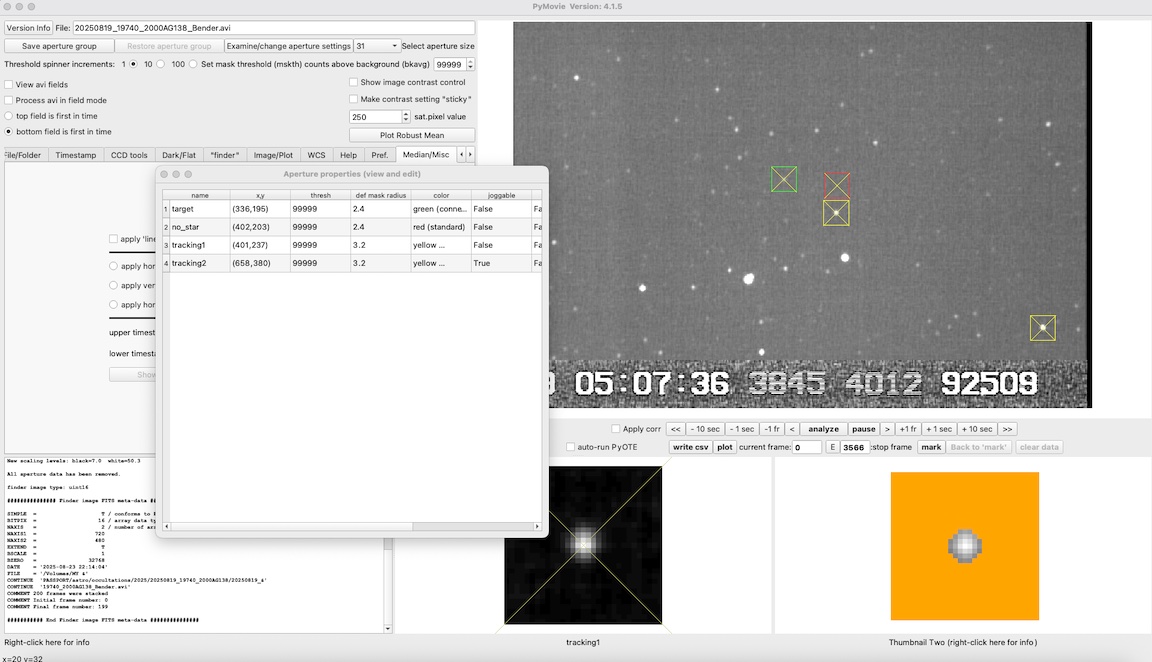Enable View avi fields checkbox
1152x662 pixels.
[9, 85]
